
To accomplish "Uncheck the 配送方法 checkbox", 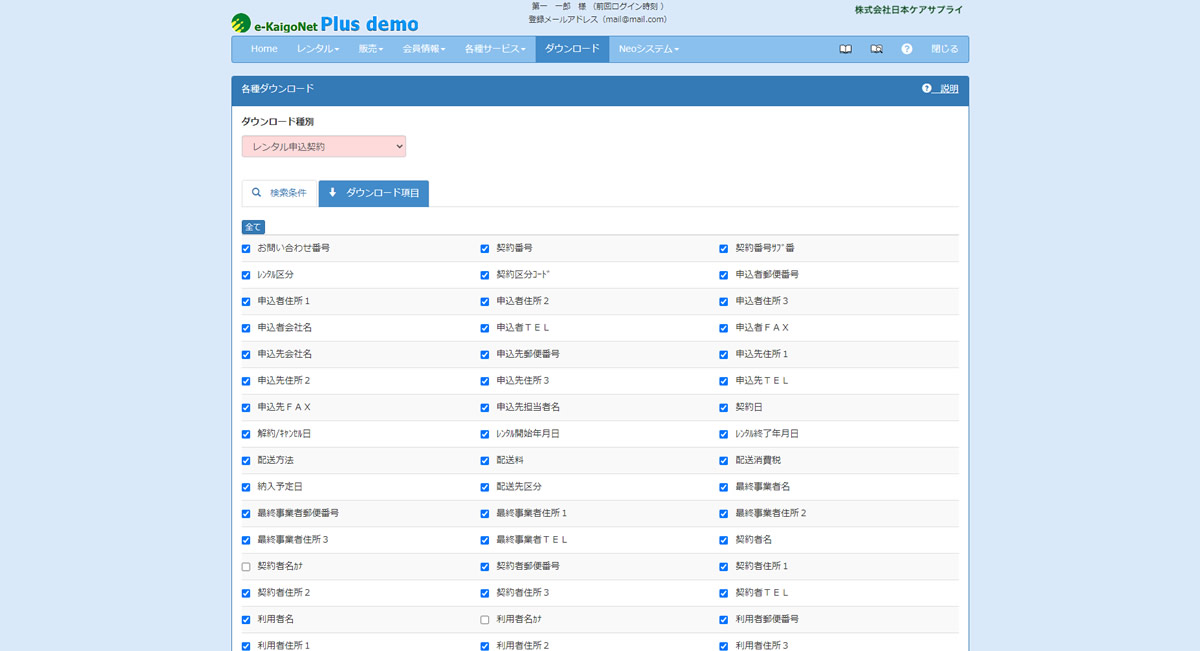I will click(x=246, y=461).
